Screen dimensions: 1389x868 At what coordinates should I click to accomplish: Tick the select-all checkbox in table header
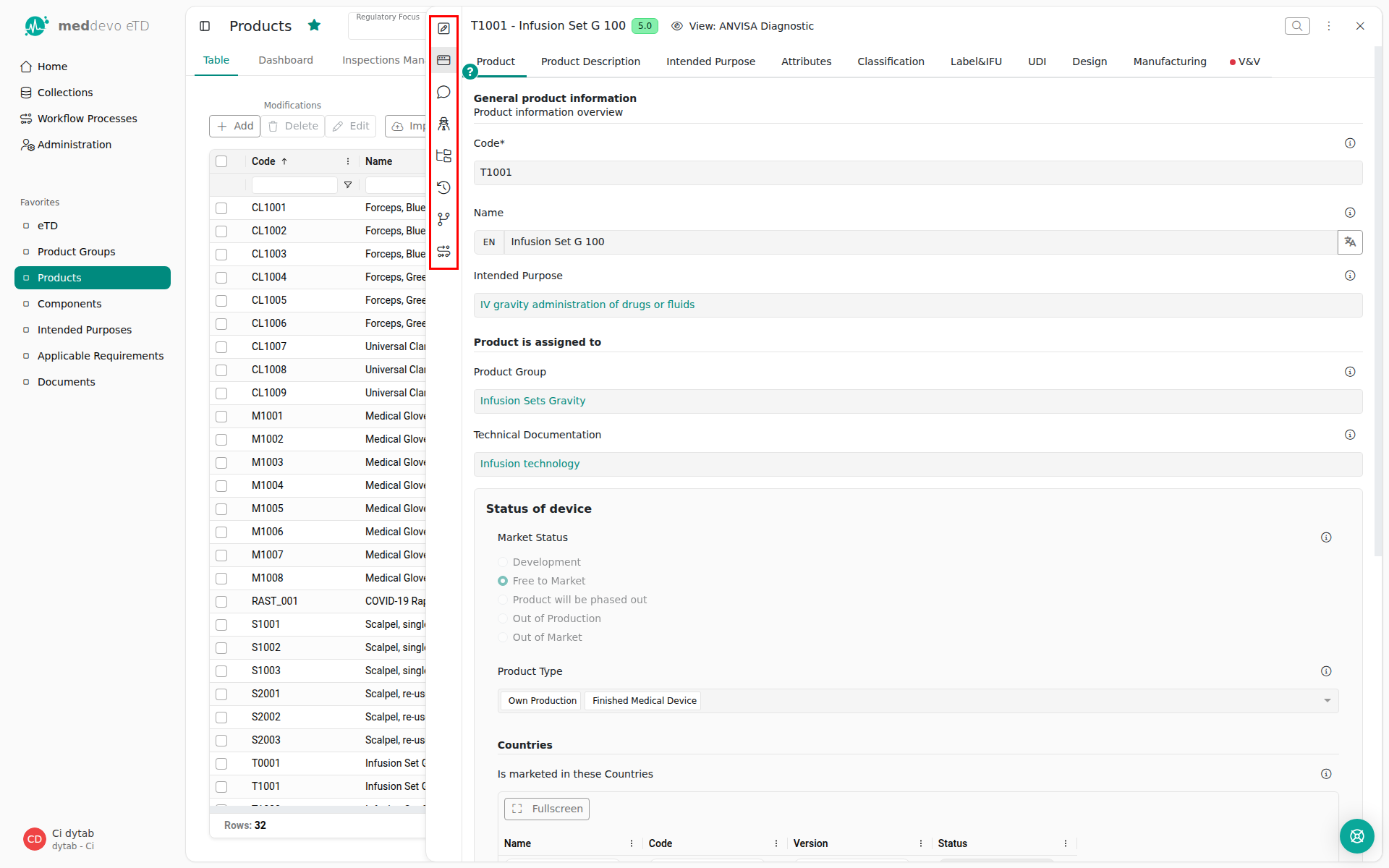coord(221,162)
